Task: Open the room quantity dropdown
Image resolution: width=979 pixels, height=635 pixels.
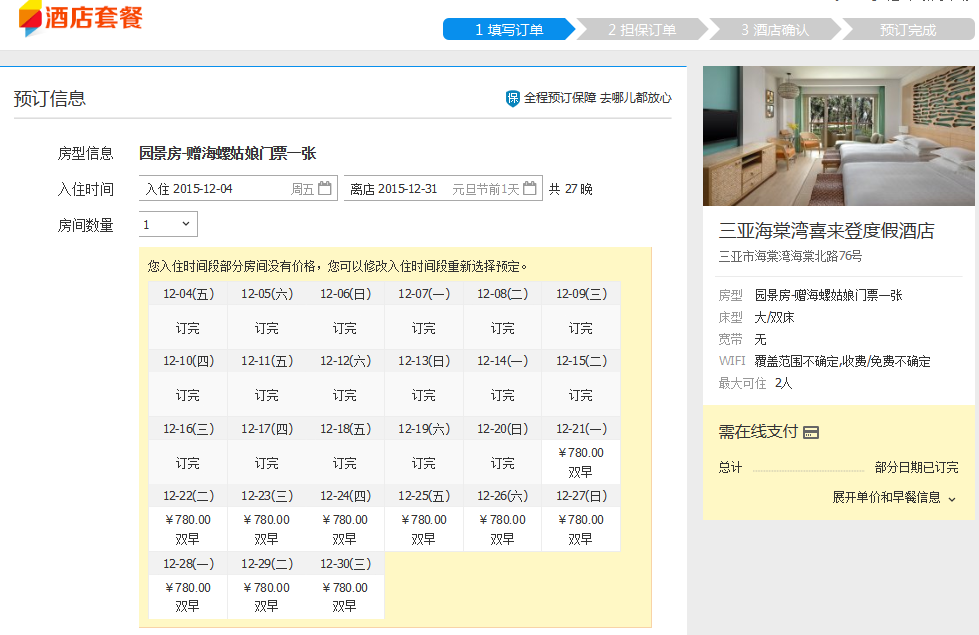Action: click(x=168, y=225)
